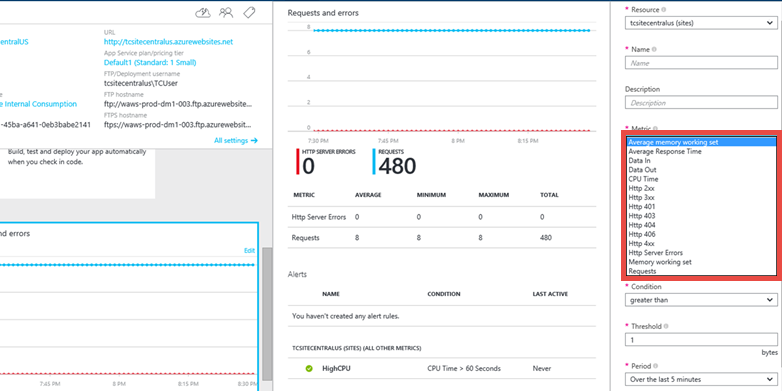Open the Period dropdown Over the last 5 minutes

point(701,379)
